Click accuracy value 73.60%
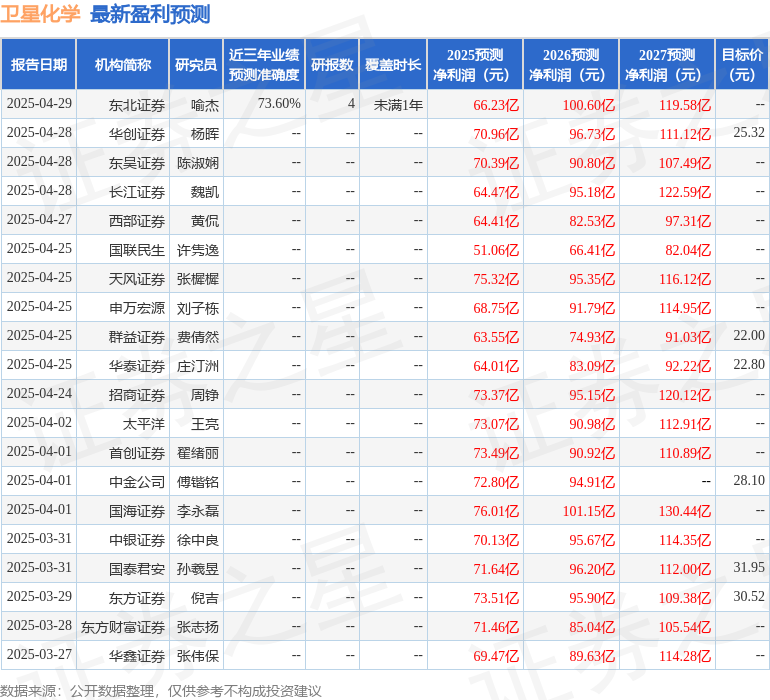This screenshot has width=770, height=700. click(279, 104)
